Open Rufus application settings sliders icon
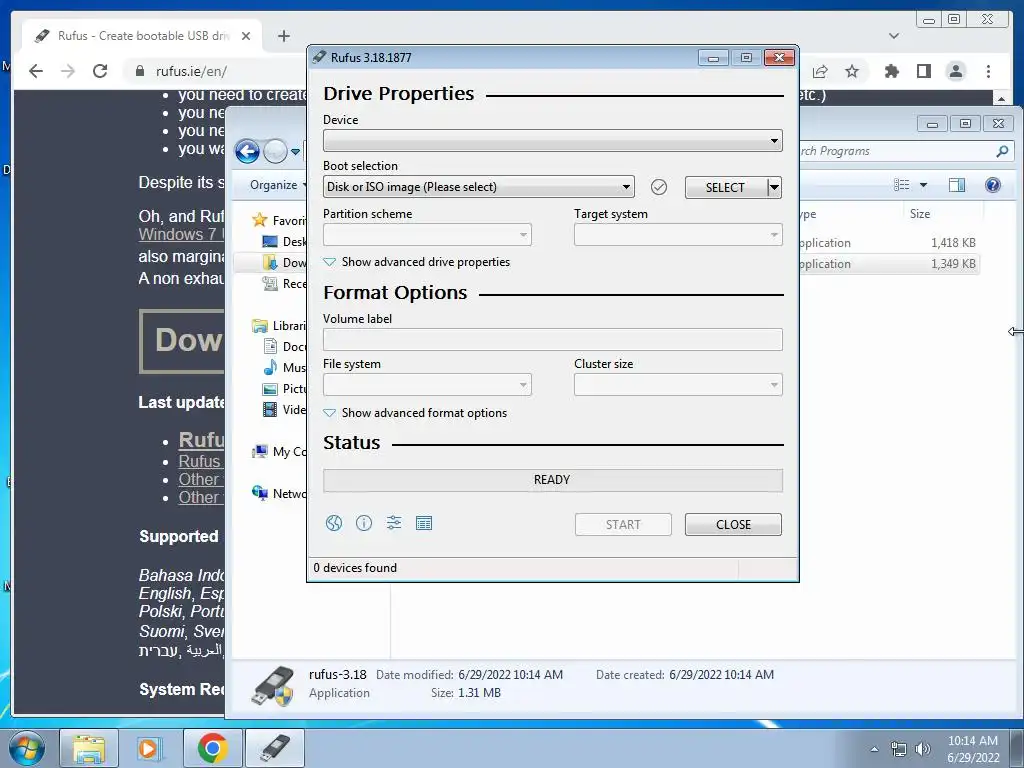The height and width of the screenshot is (768, 1024). pyautogui.click(x=394, y=523)
